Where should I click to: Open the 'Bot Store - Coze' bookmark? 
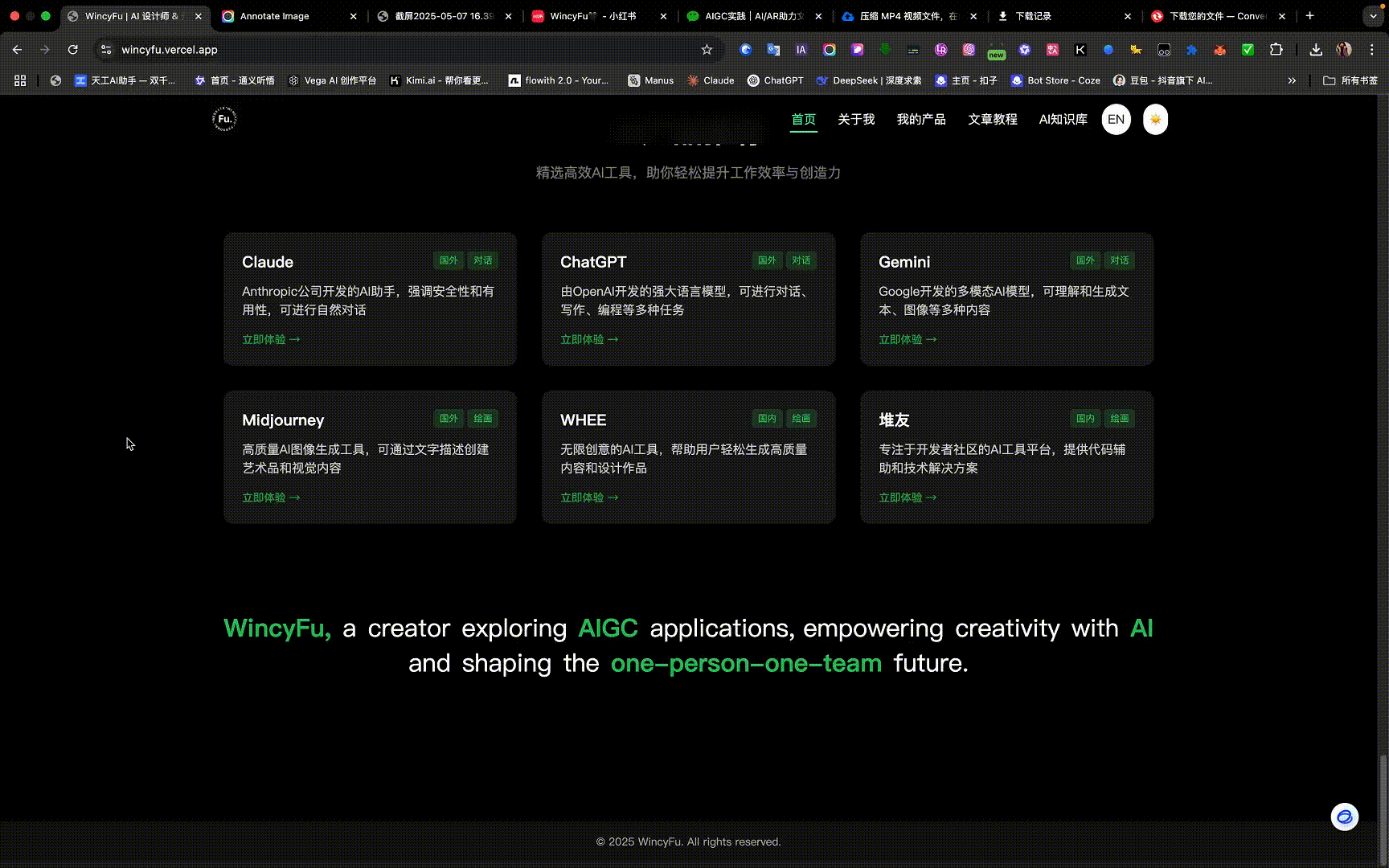[x=1055, y=80]
